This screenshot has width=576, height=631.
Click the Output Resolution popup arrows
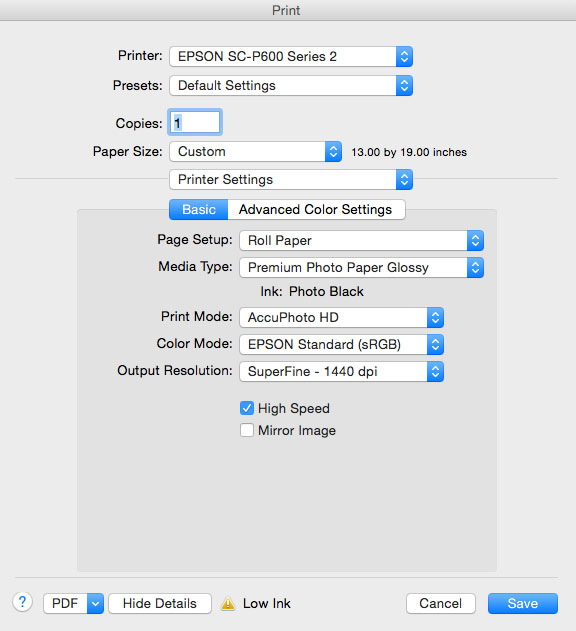tap(435, 371)
